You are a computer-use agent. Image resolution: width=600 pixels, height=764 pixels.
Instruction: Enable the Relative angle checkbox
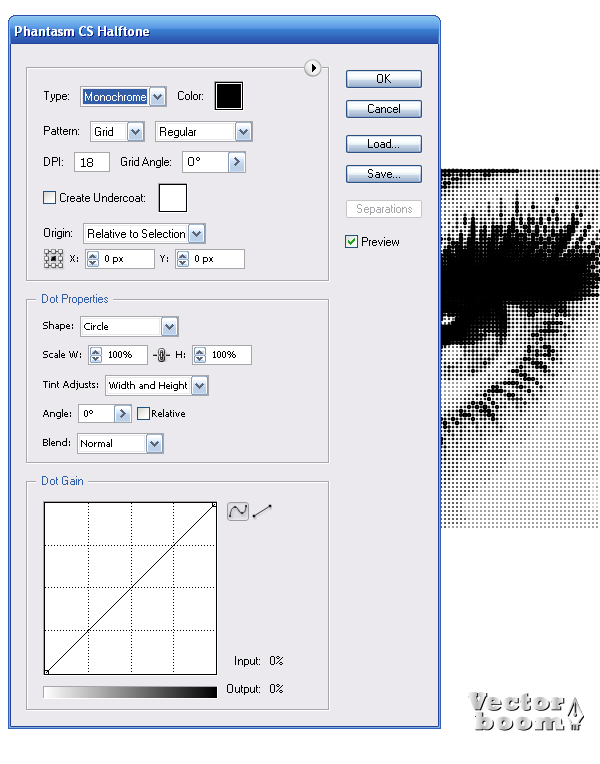[143, 414]
